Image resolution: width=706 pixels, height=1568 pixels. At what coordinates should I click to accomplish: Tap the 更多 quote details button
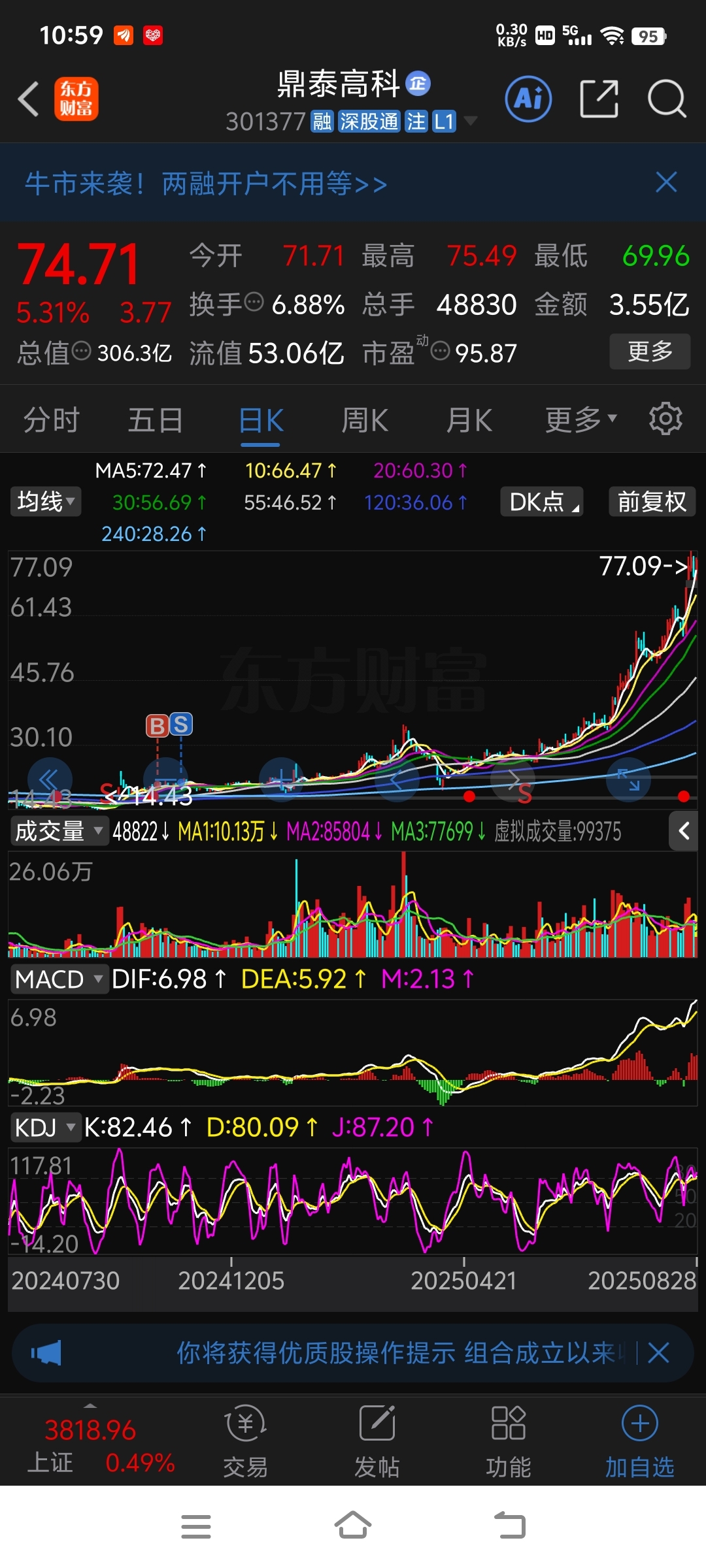click(650, 351)
